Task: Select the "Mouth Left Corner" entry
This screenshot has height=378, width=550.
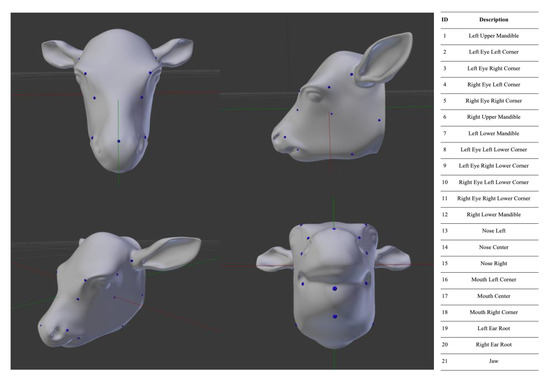Action: point(494,279)
